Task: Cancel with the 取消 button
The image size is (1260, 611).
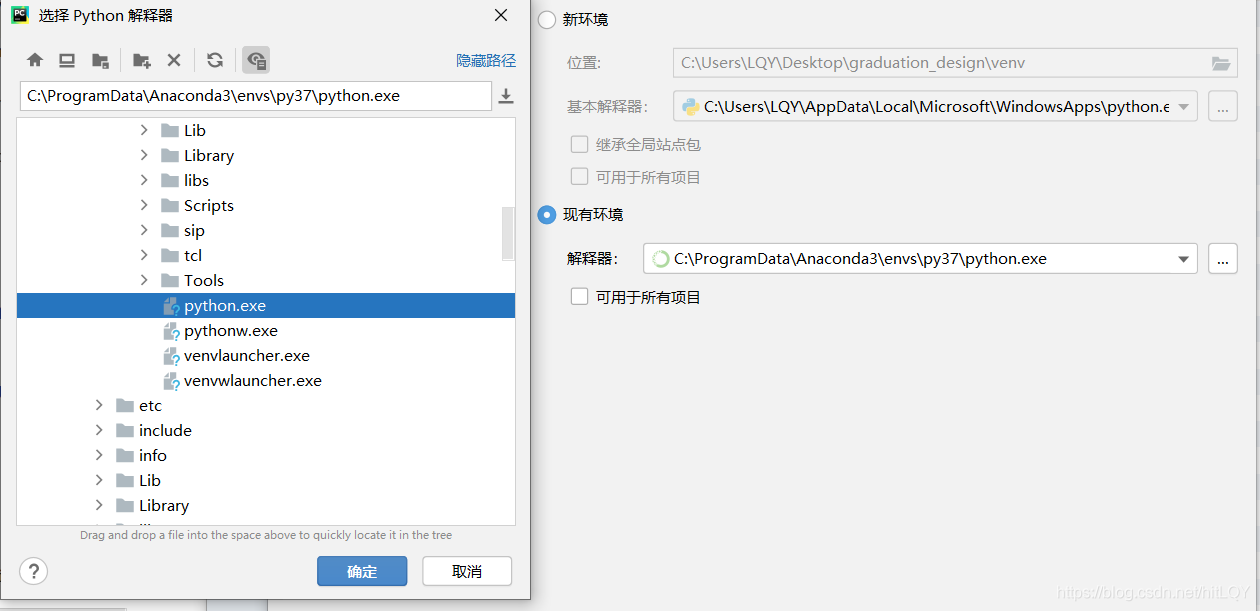Action: click(x=467, y=571)
